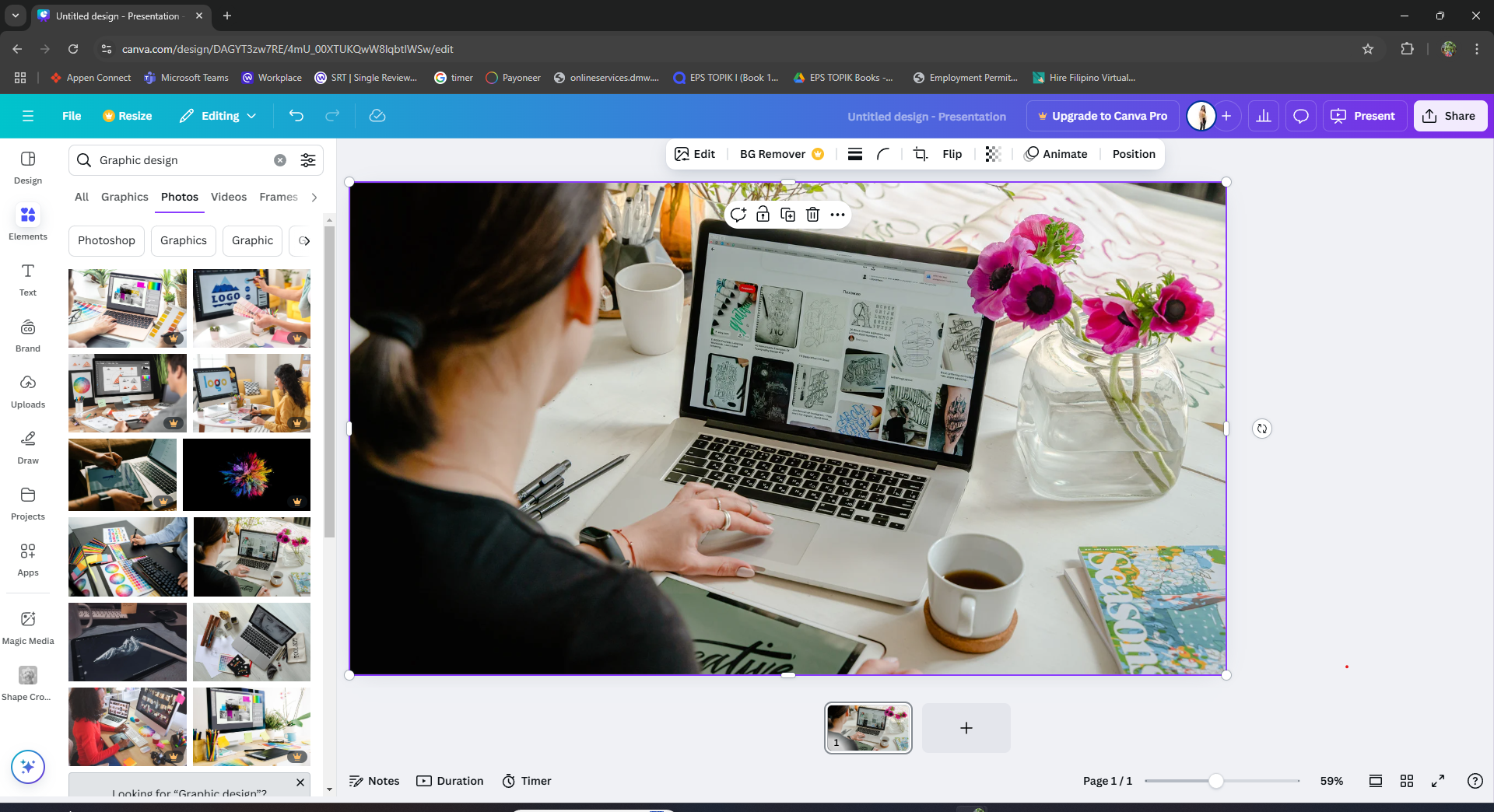Open the Apps panel
This screenshot has height=812, width=1494.
click(x=28, y=559)
